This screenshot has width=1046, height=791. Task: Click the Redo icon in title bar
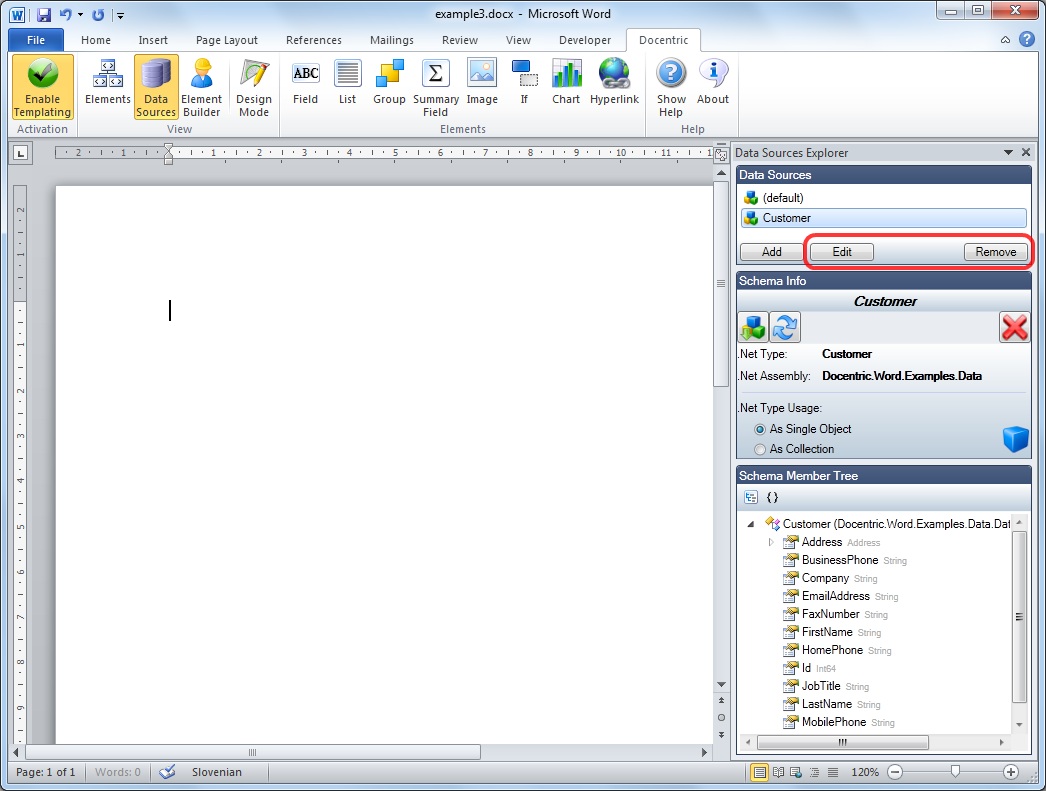pos(98,14)
